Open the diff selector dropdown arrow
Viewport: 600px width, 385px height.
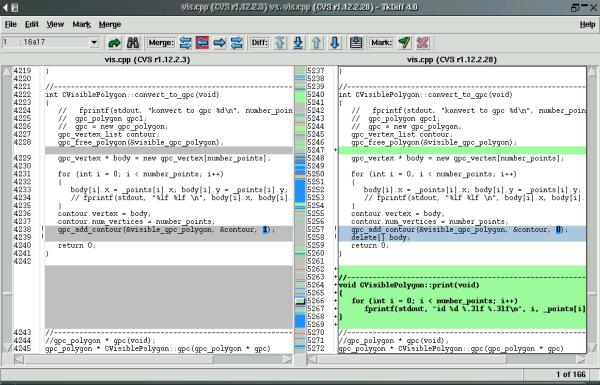(94, 42)
